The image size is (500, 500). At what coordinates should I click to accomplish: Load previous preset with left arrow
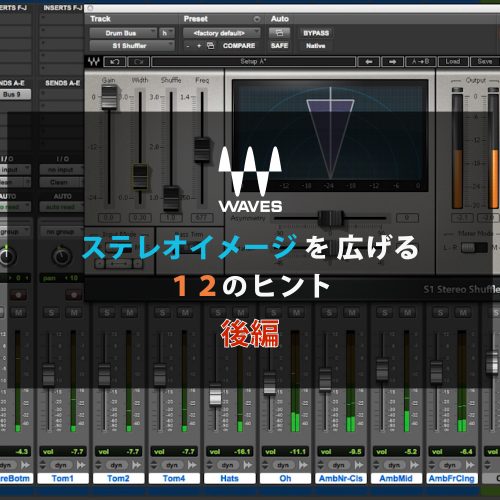368,62
